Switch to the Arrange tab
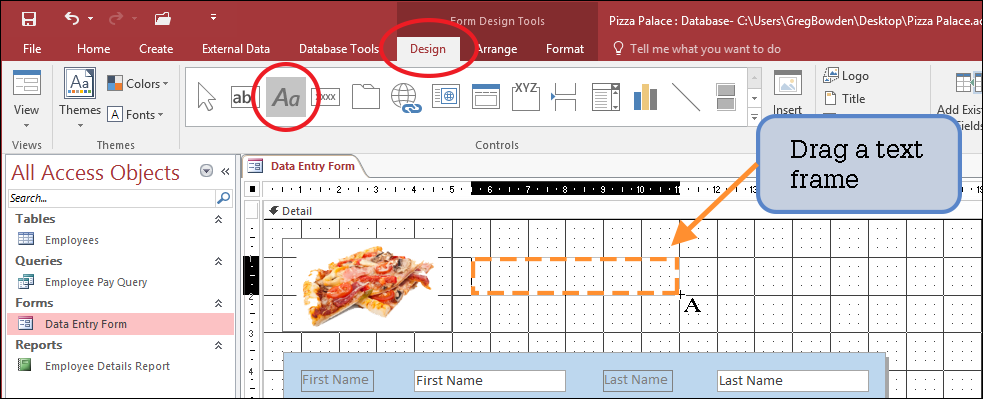The width and height of the screenshot is (983, 399). [x=496, y=49]
